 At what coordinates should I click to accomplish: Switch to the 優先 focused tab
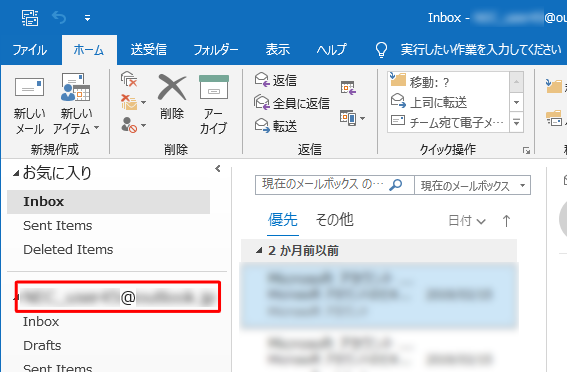(x=282, y=220)
